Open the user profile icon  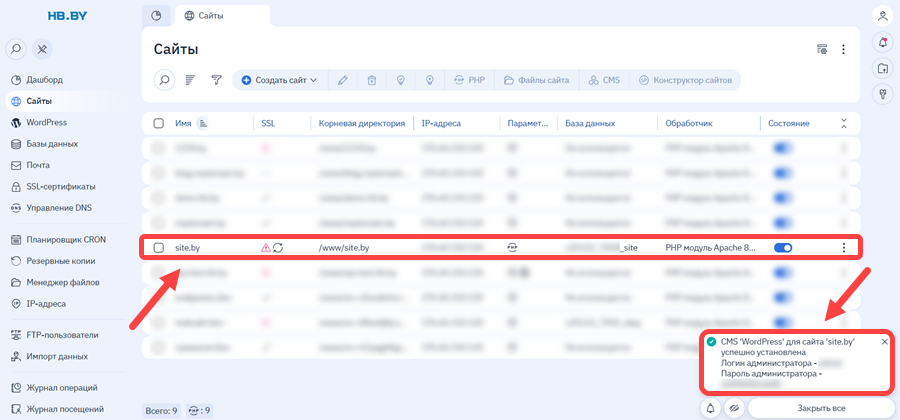pyautogui.click(x=883, y=16)
